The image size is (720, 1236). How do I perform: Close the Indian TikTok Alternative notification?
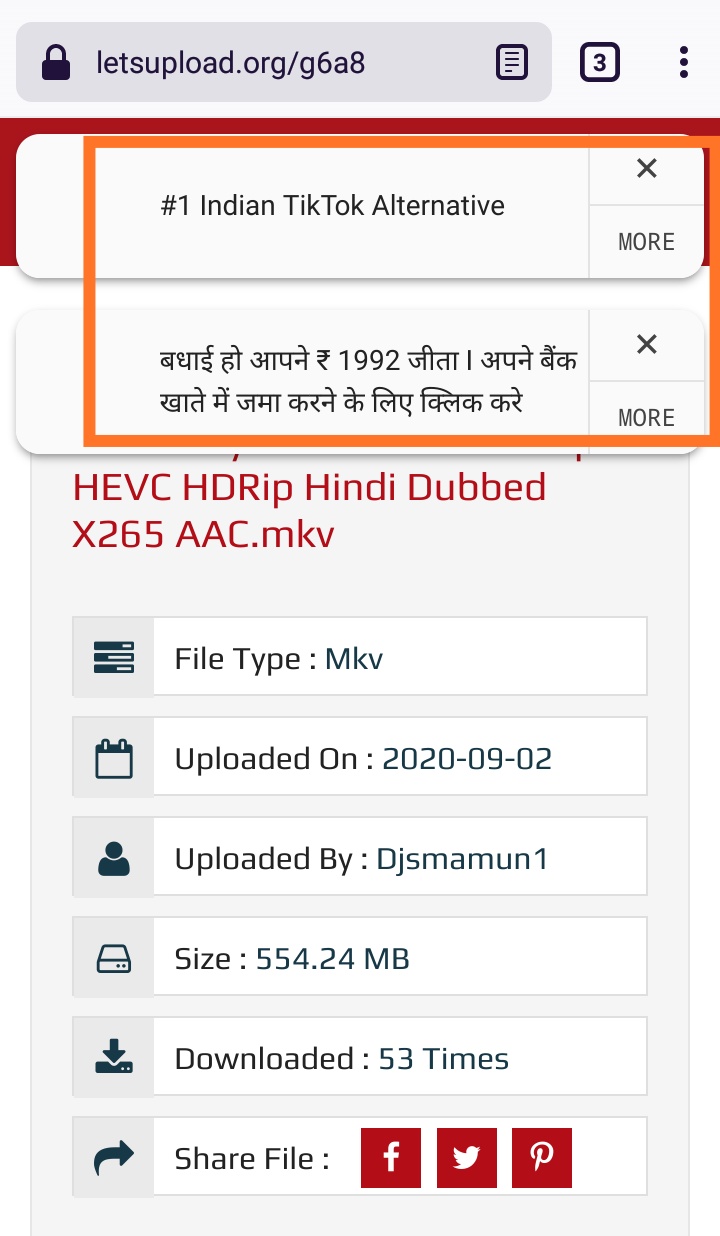(647, 169)
